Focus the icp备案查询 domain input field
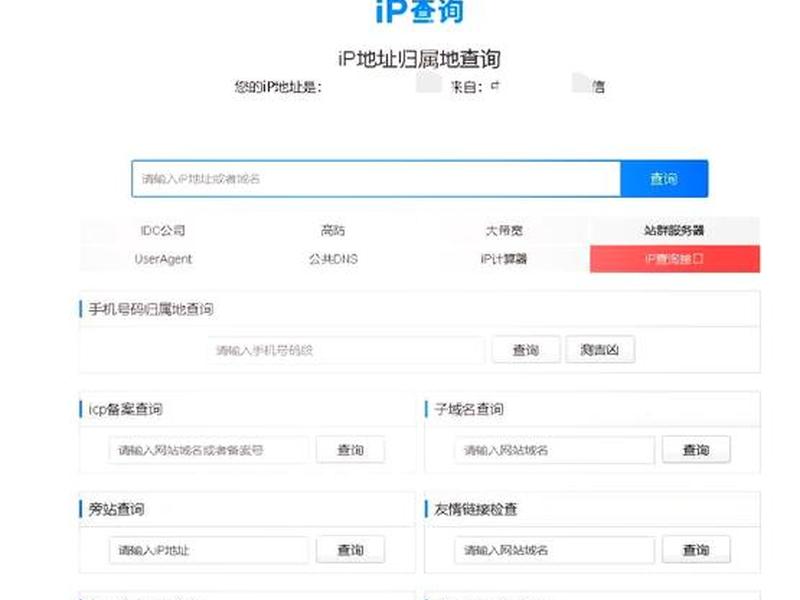This screenshot has width=800, height=600. pos(209,450)
